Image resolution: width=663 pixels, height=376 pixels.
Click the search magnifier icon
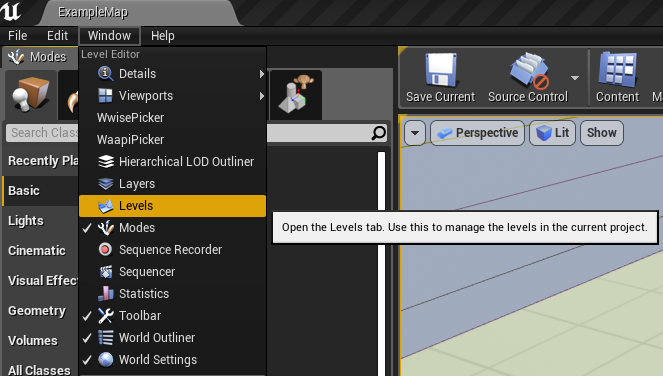click(x=378, y=133)
